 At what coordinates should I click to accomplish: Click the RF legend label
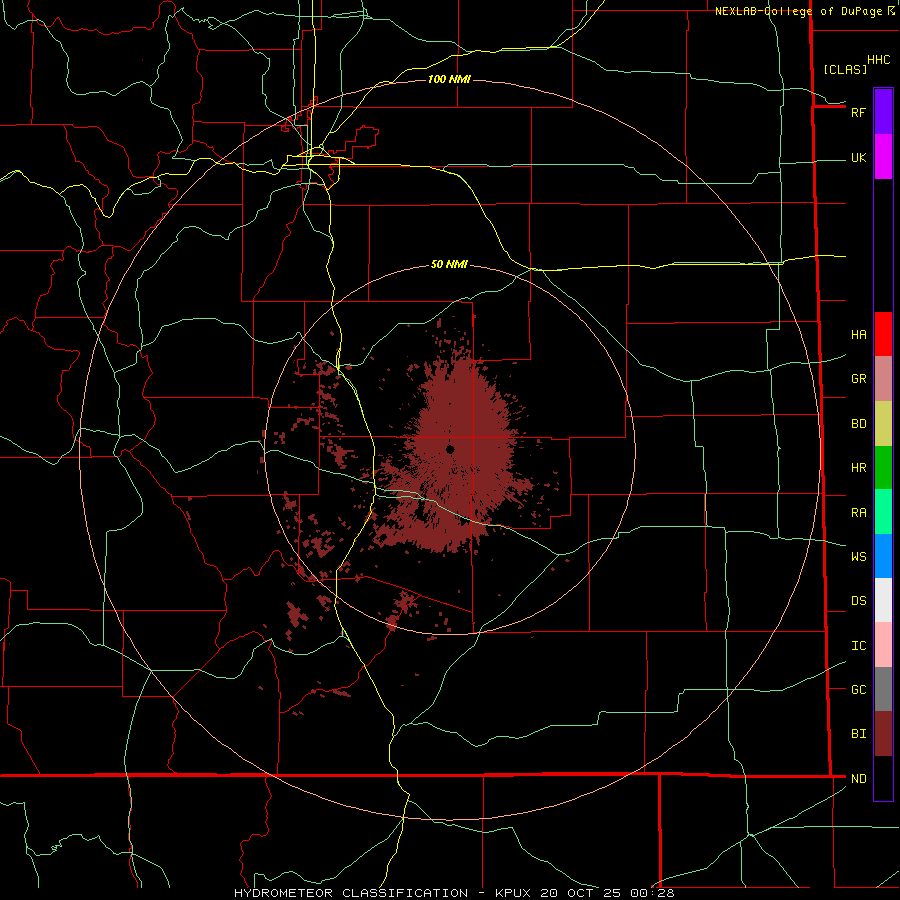(x=858, y=112)
